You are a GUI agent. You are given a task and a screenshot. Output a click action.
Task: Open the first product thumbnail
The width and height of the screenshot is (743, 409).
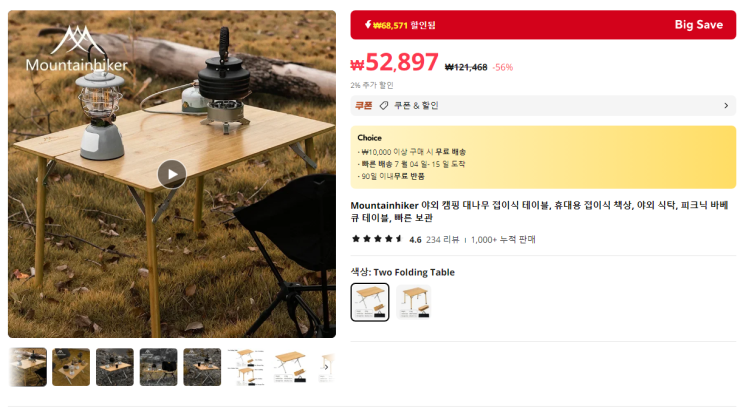27,367
